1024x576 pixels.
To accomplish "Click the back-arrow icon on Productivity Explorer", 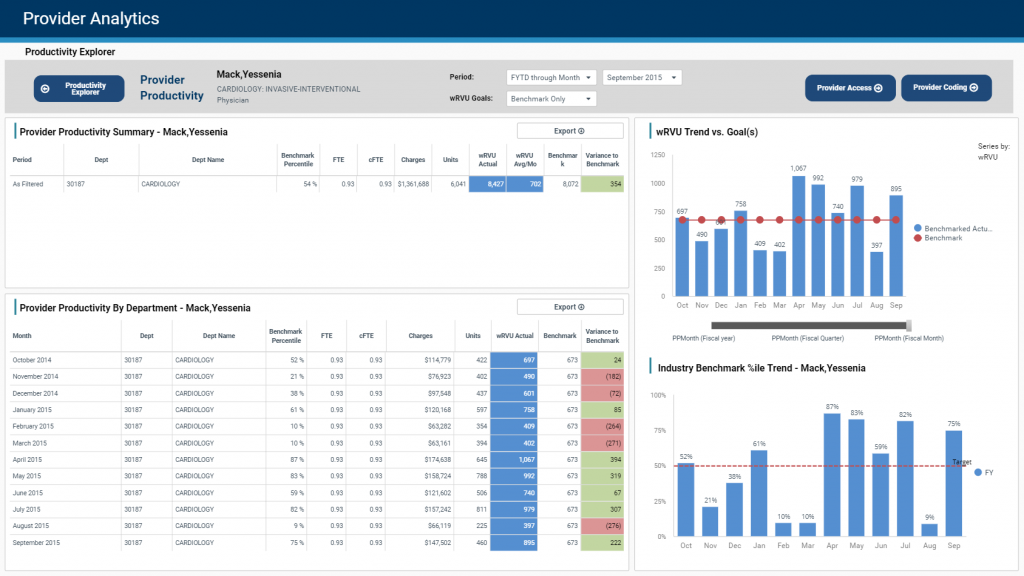I will click(x=45, y=88).
